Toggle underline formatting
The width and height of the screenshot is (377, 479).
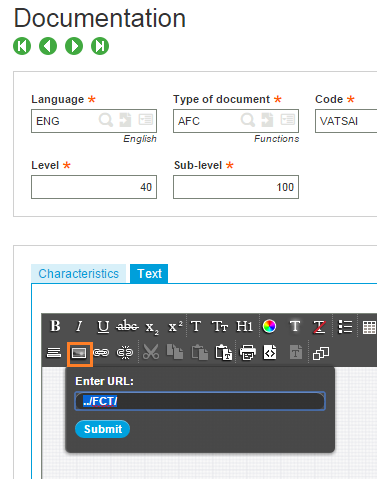point(103,327)
